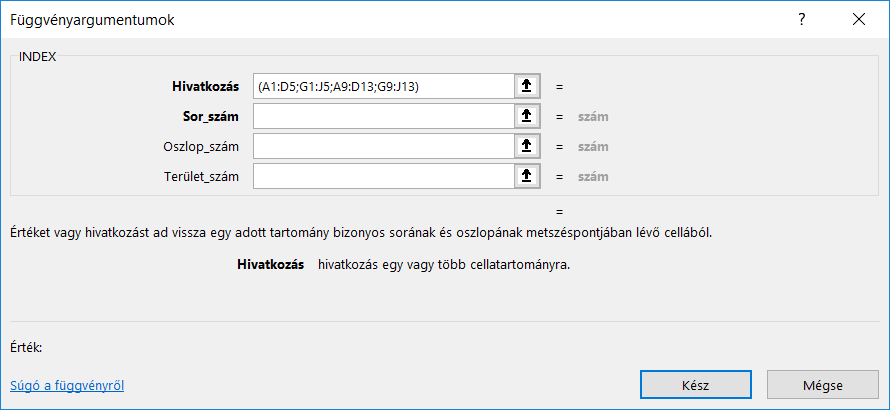Focus the empty Sor_szám text box
Image resolution: width=890 pixels, height=410 pixels.
[383, 117]
